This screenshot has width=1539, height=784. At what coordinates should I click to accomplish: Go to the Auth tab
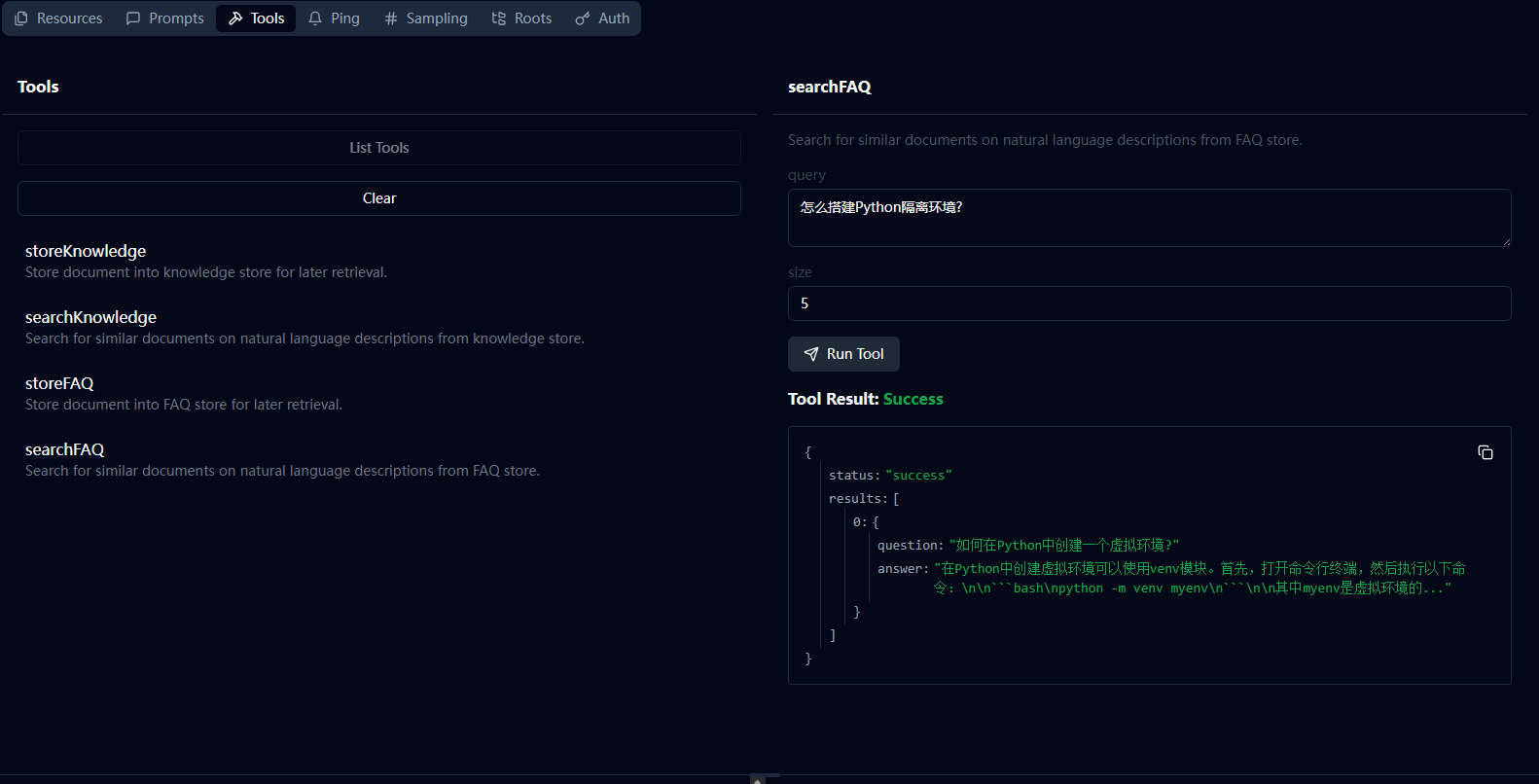coord(602,18)
